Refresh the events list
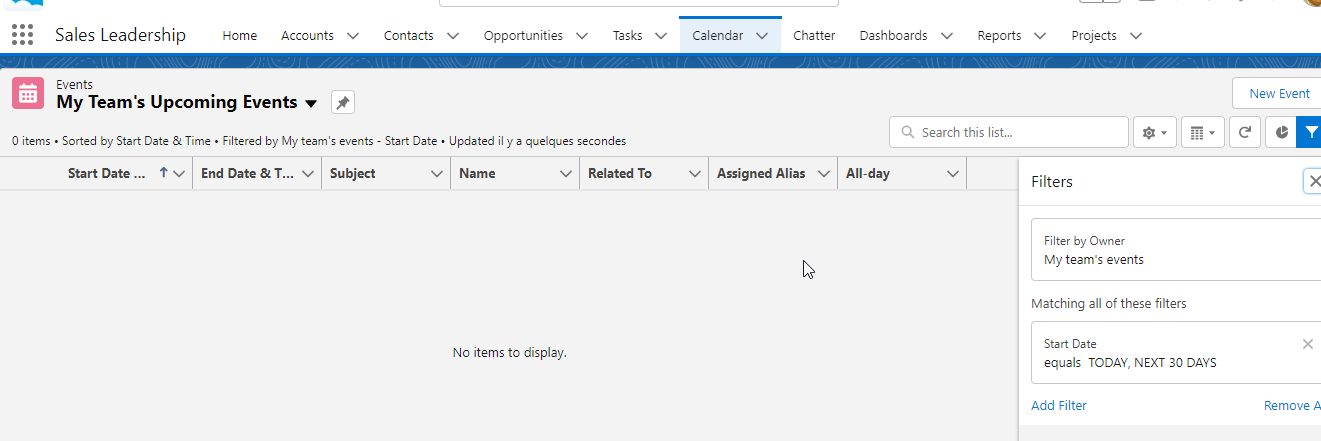 1244,132
